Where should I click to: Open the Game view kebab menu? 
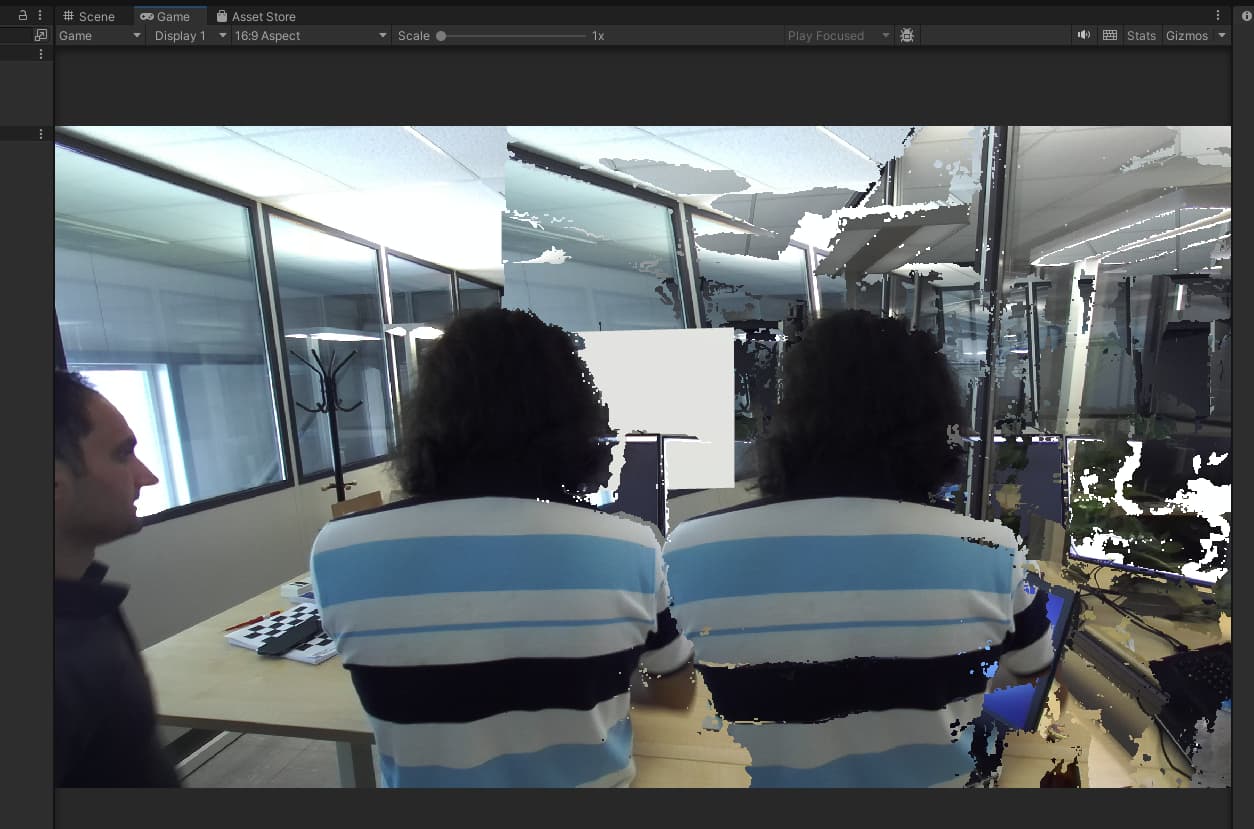click(1218, 16)
